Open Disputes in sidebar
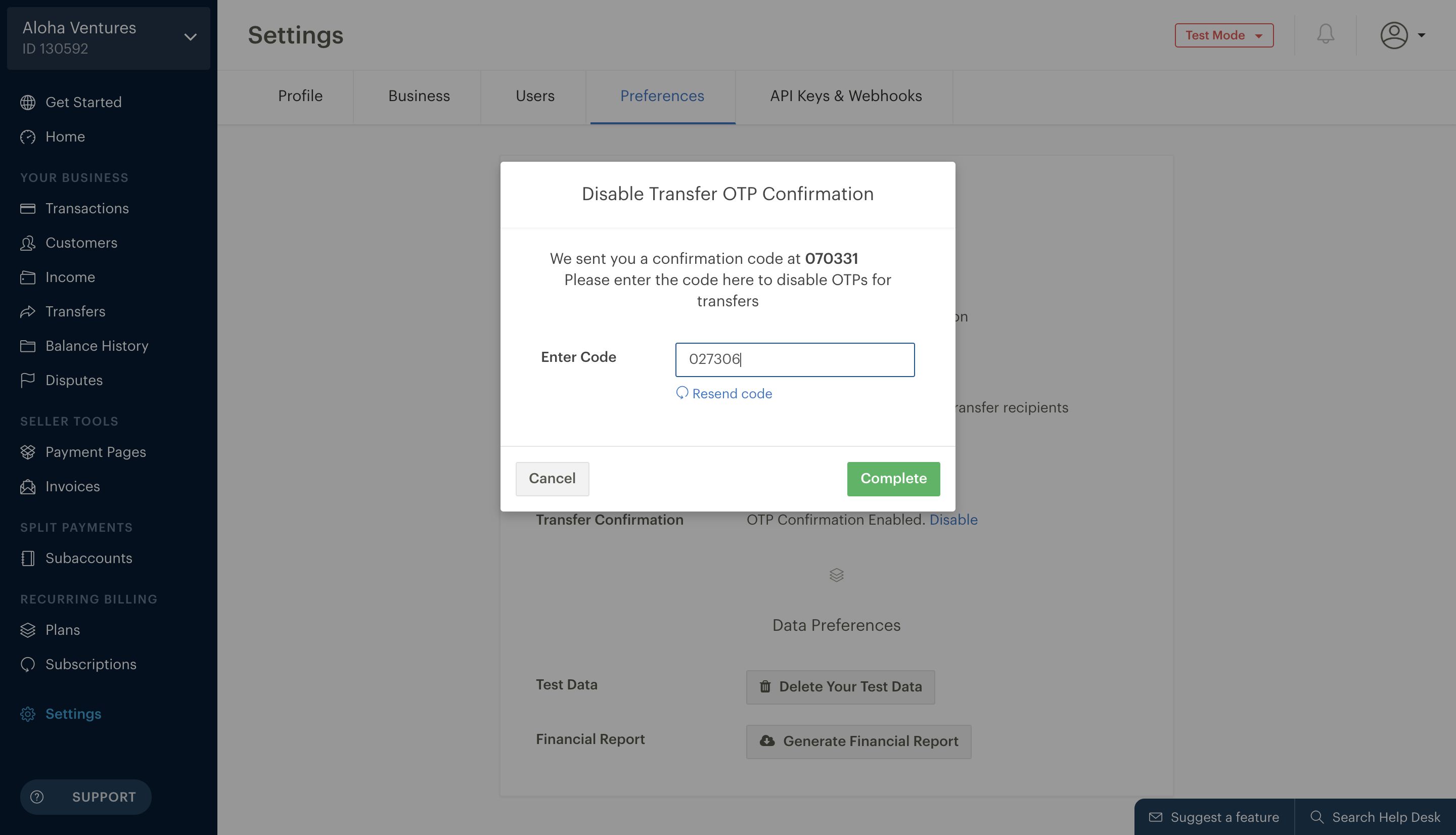The image size is (1456, 835). click(x=74, y=380)
